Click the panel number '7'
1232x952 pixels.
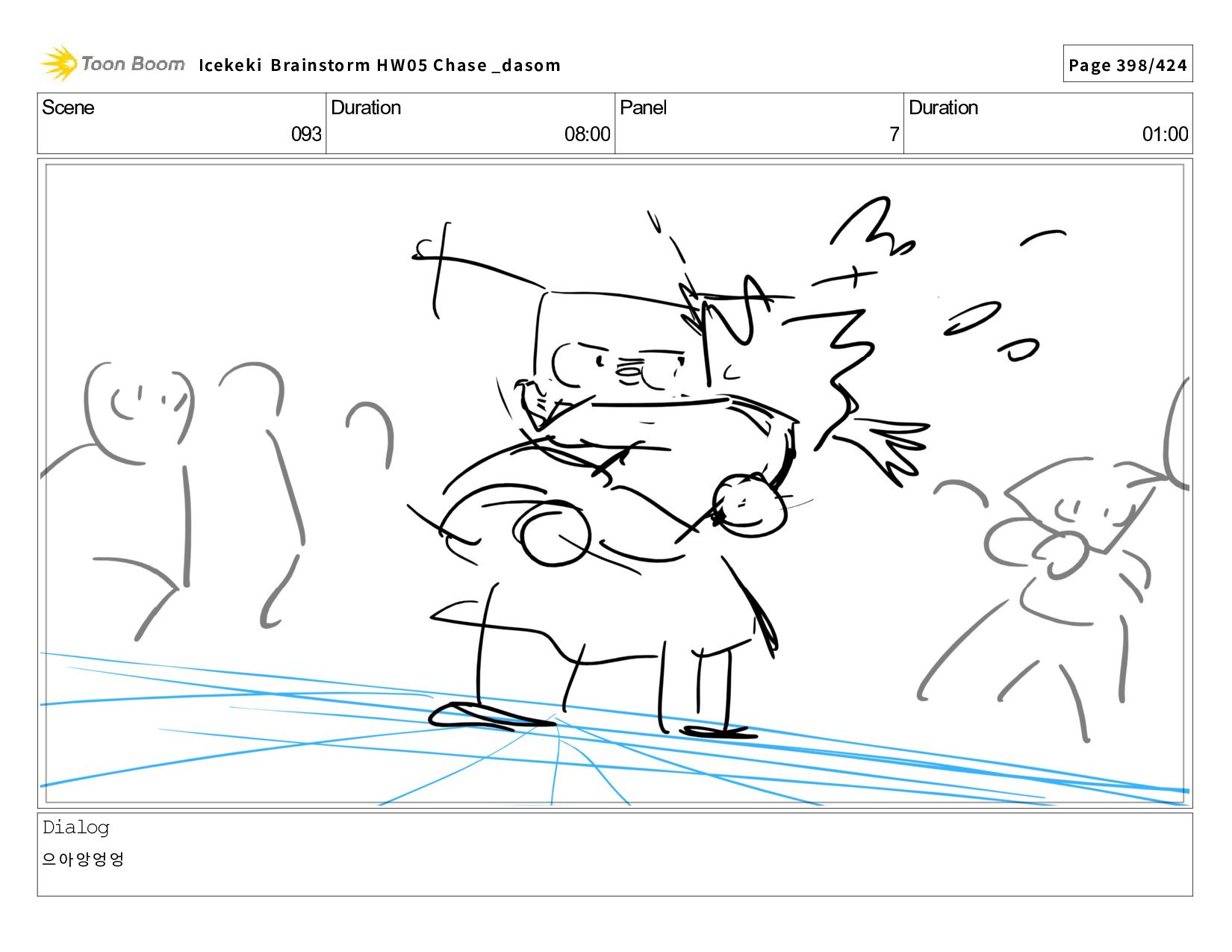point(894,134)
